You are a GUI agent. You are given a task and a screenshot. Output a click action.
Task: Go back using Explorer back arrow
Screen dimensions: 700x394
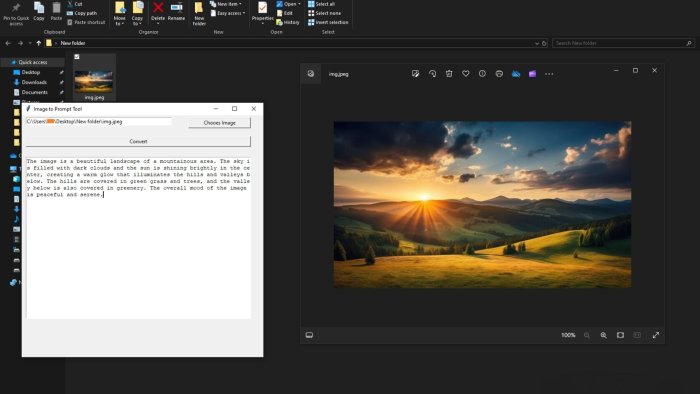[8, 43]
